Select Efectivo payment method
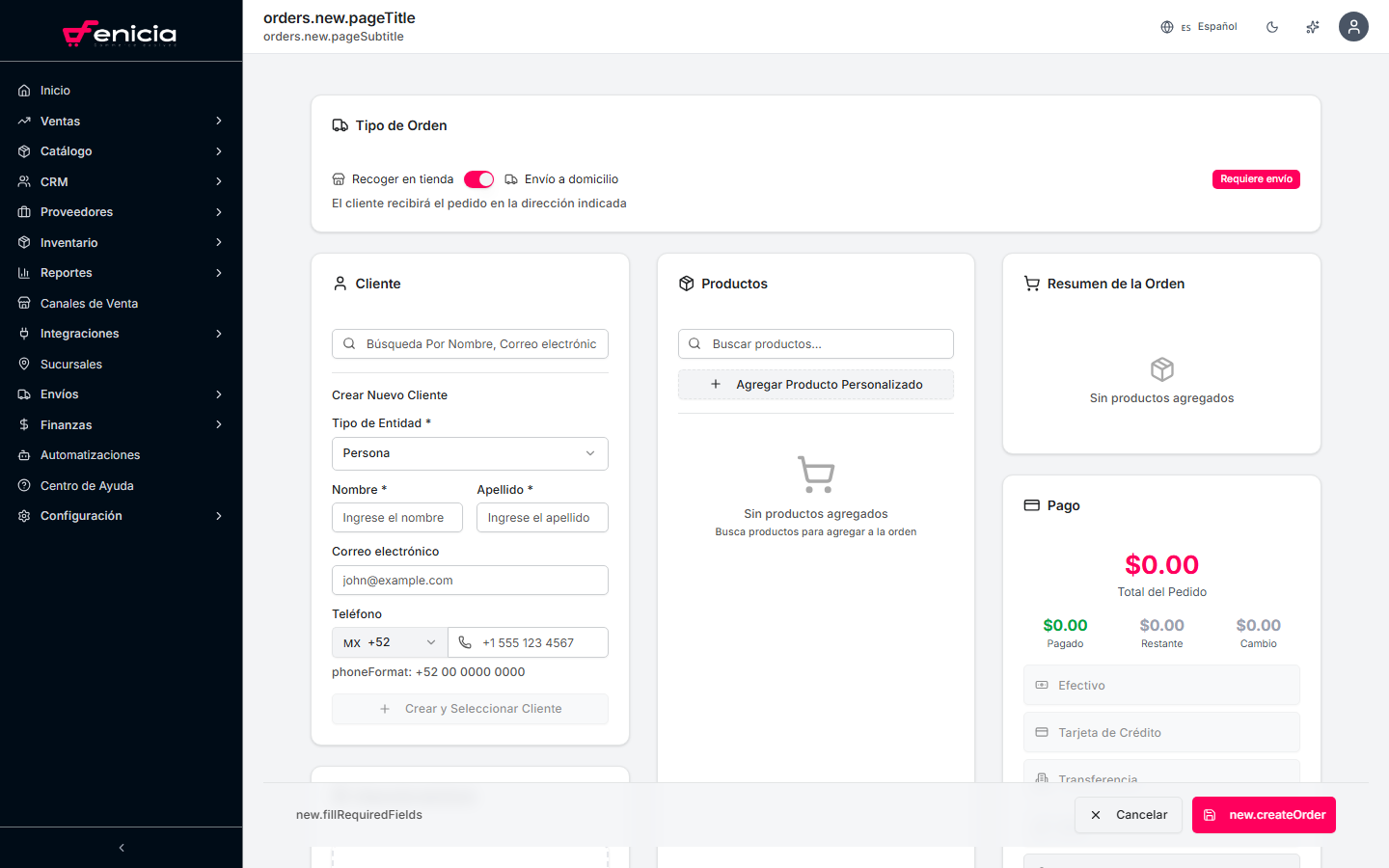The height and width of the screenshot is (868, 1389). click(x=1161, y=686)
